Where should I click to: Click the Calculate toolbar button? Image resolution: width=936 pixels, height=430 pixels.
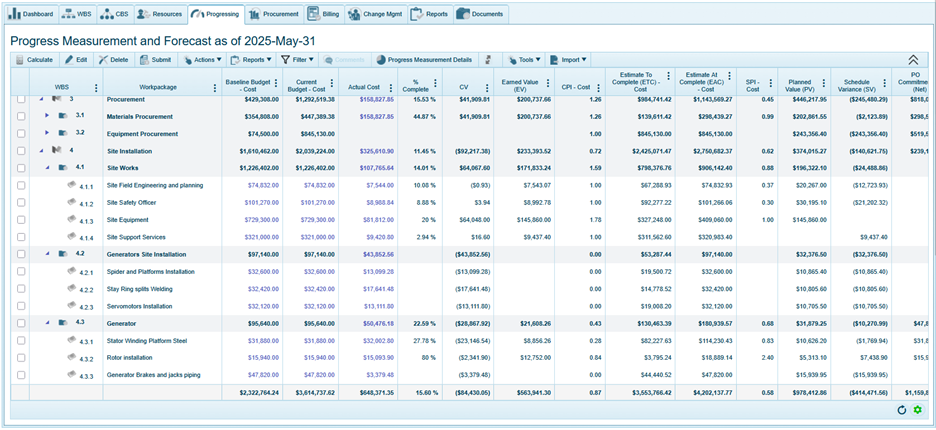34,60
